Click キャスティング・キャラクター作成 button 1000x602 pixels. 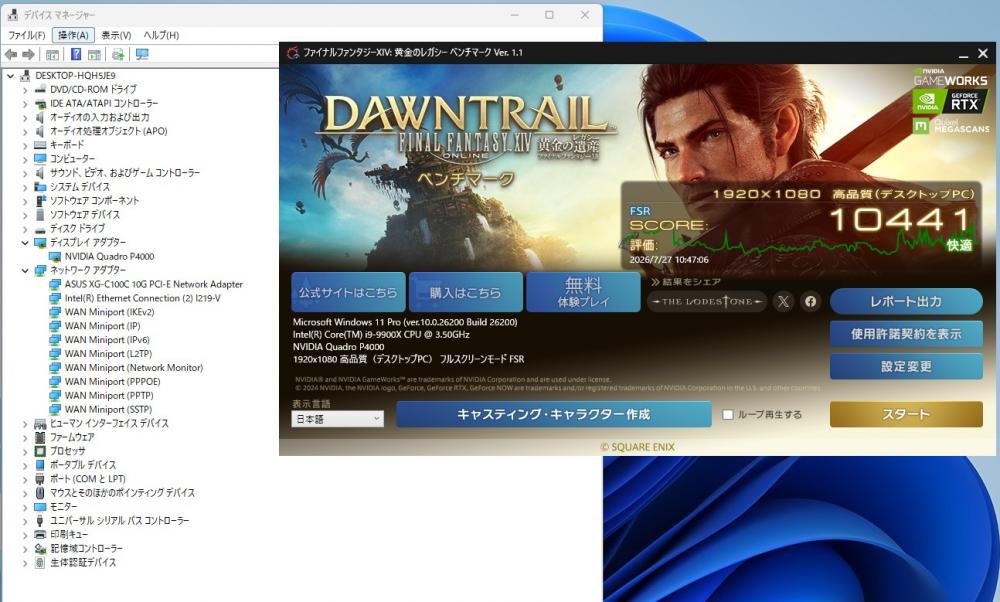pos(554,415)
